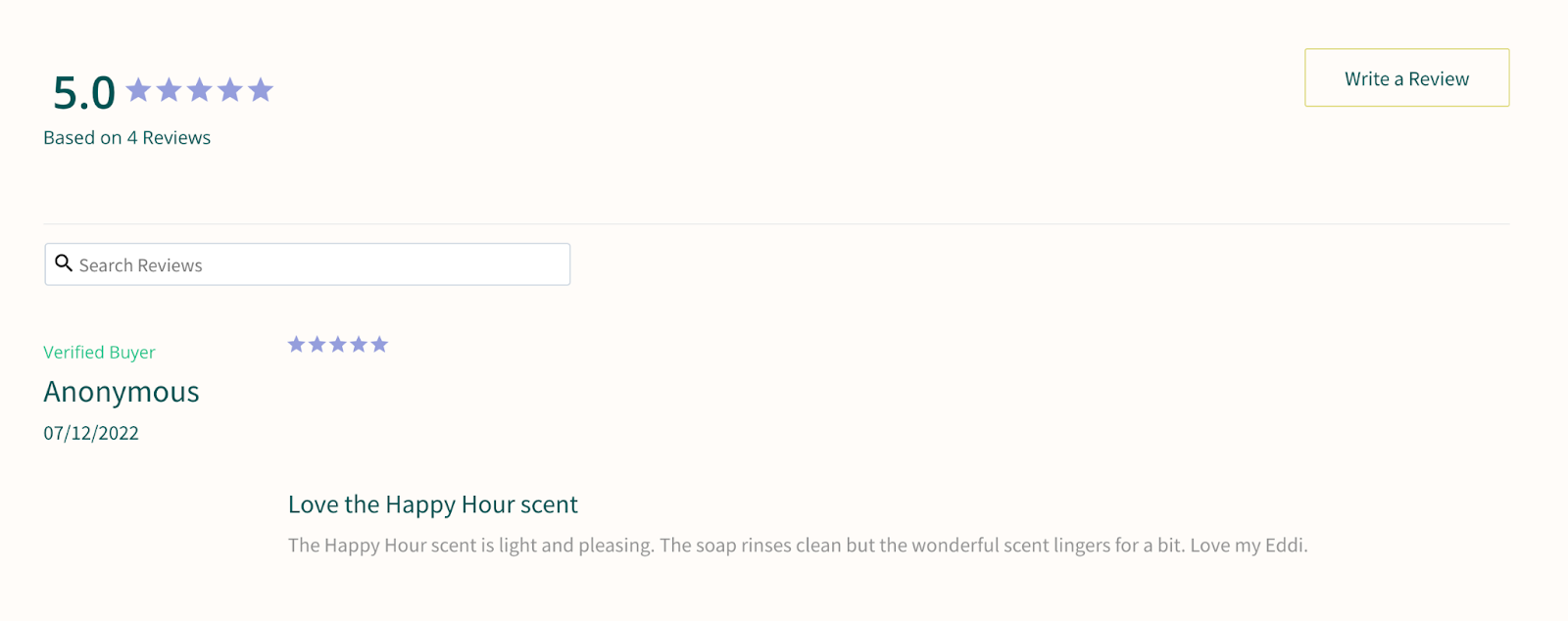Select the Anonymous reviewer name
The width and height of the screenshot is (1568, 621).
click(x=122, y=392)
